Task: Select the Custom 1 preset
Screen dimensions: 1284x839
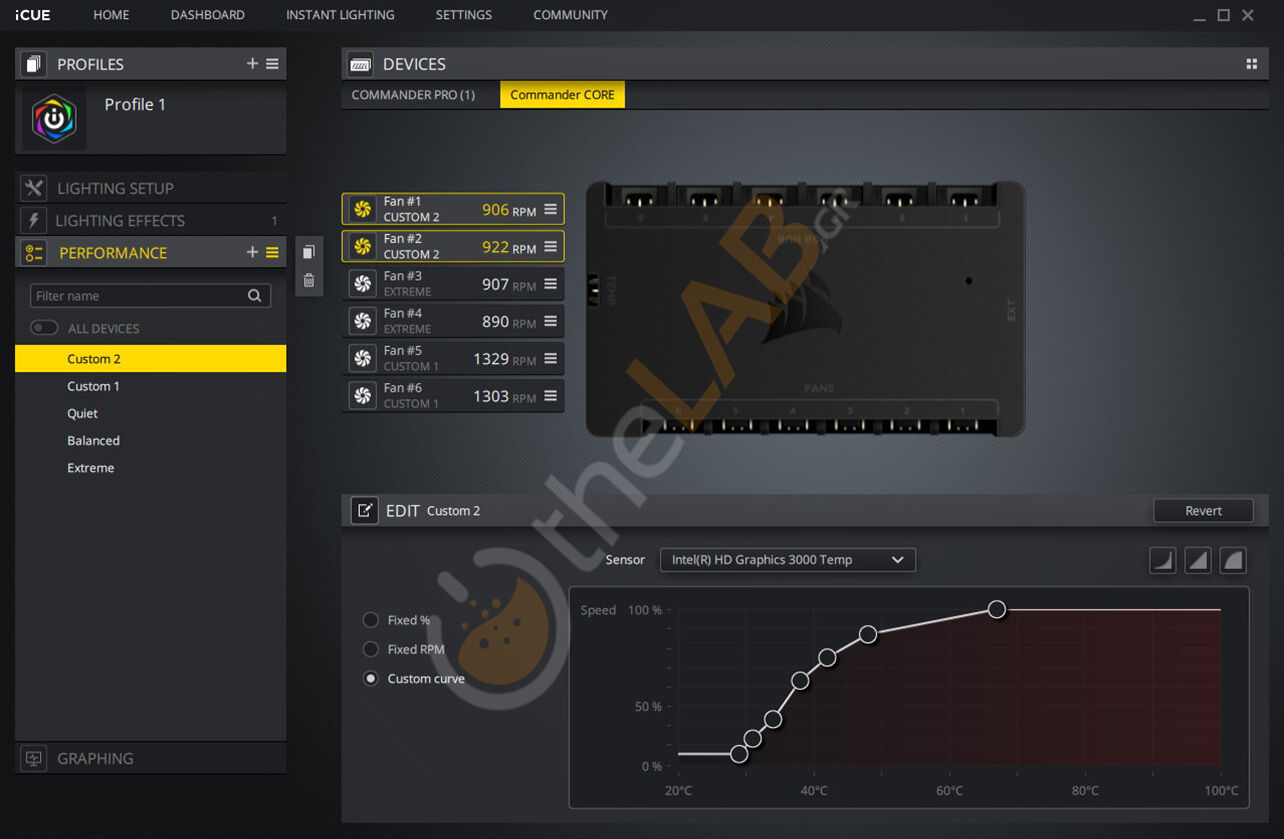Action: click(151, 386)
